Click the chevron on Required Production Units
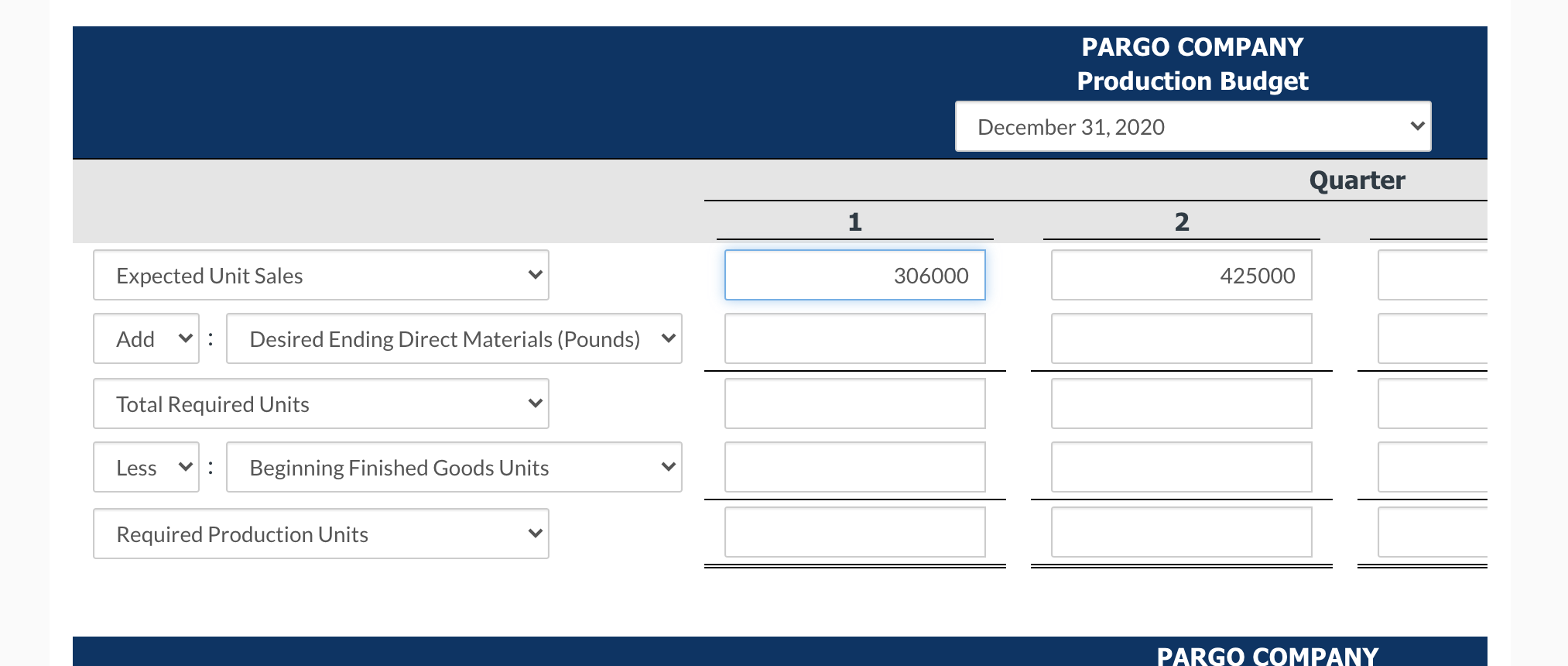Viewport: 1568px width, 666px height. [x=535, y=533]
